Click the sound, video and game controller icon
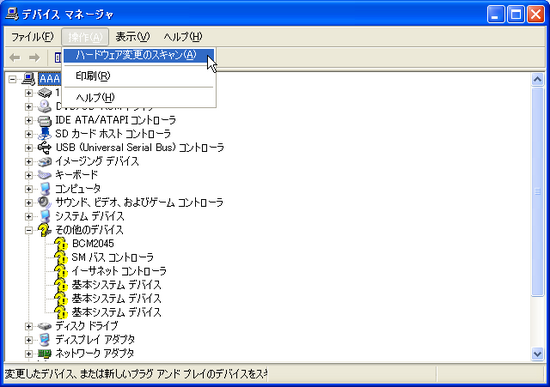 (45, 202)
